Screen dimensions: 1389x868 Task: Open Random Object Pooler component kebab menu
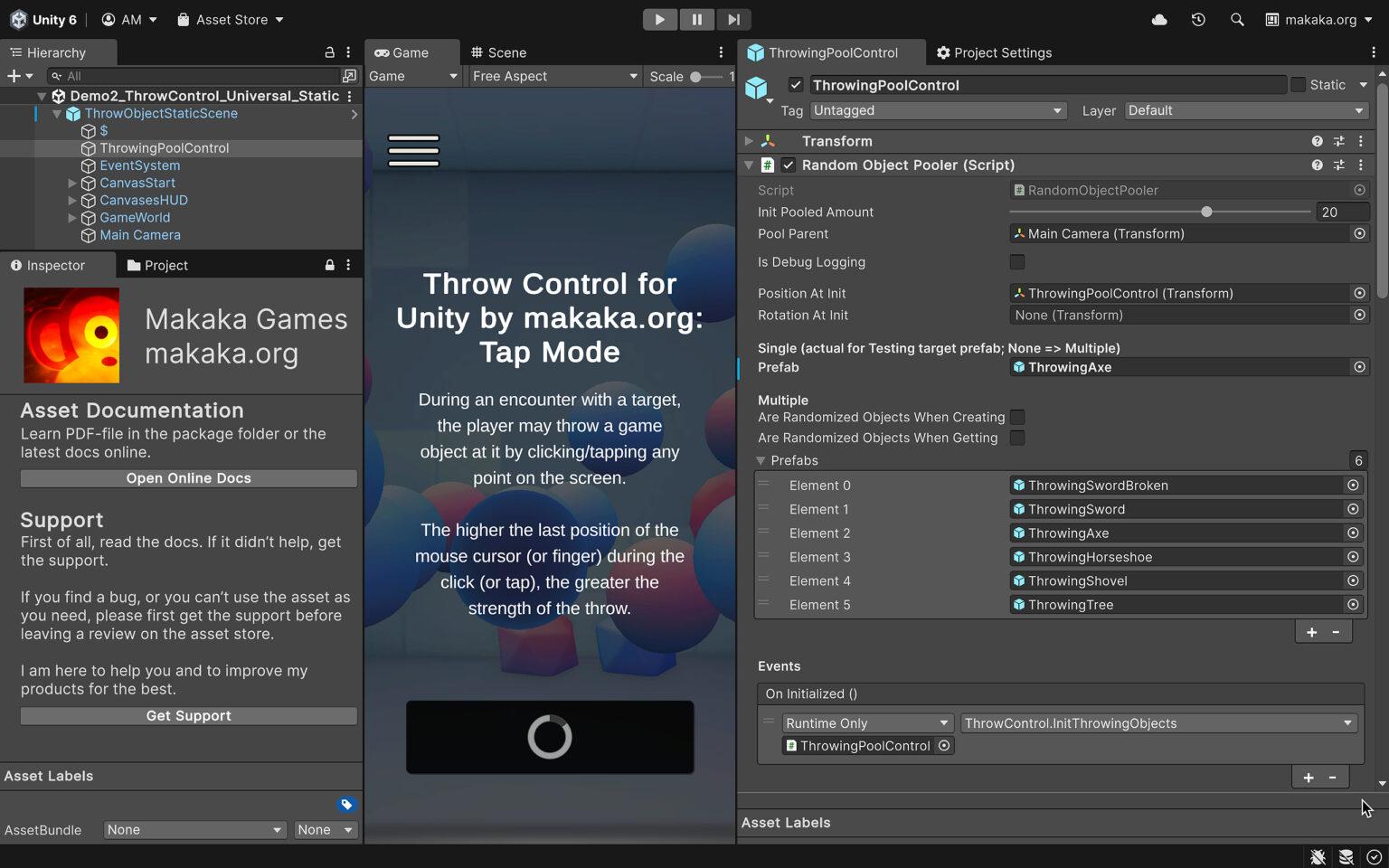[x=1360, y=165]
